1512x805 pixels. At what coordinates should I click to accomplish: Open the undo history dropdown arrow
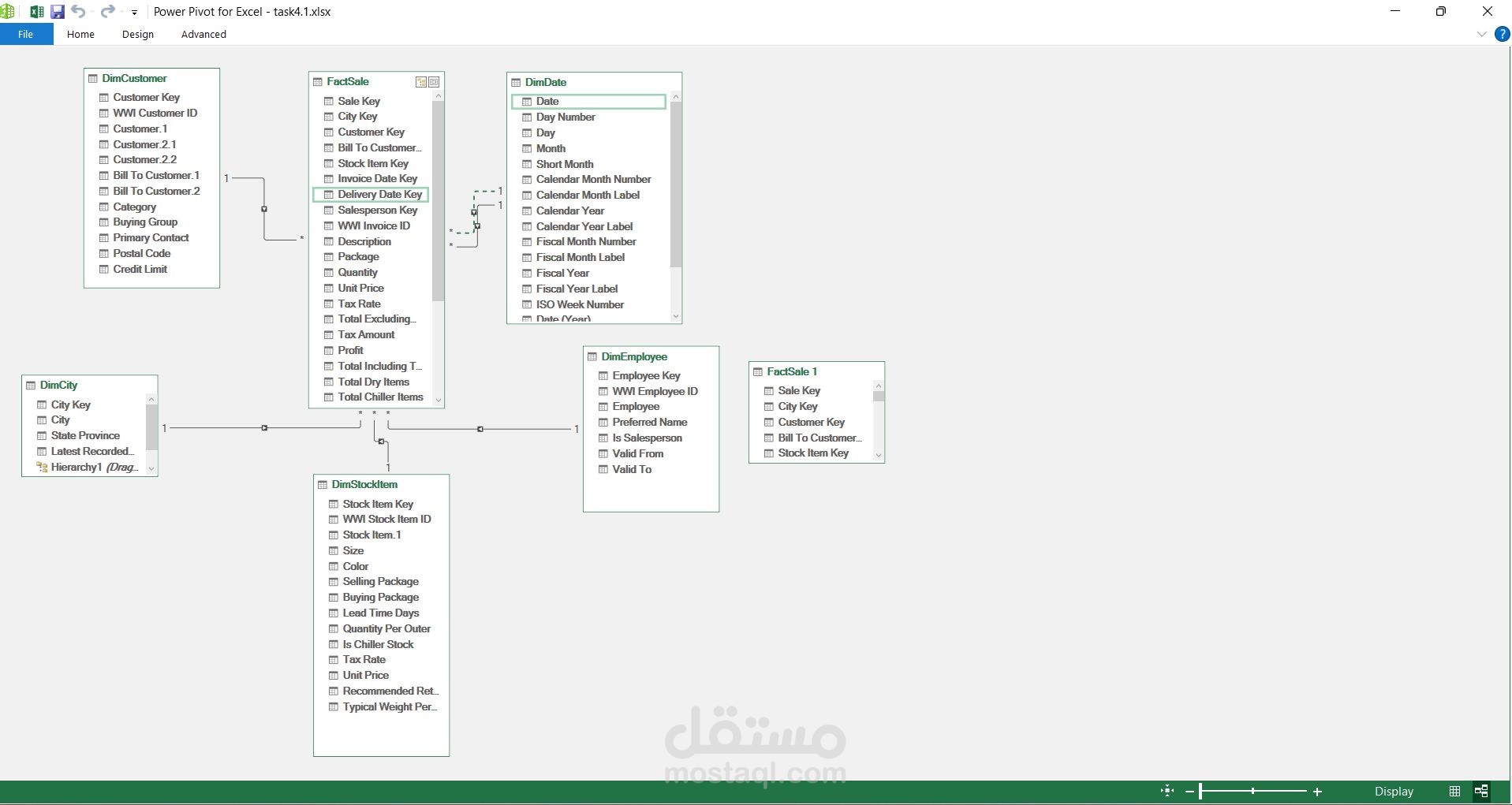point(91,12)
